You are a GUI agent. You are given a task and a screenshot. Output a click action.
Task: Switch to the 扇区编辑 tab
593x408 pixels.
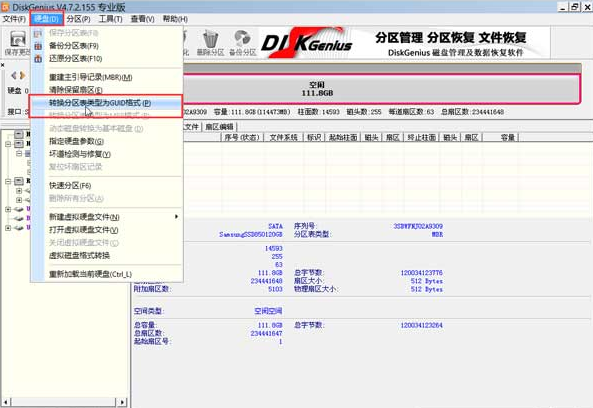pyautogui.click(x=219, y=127)
